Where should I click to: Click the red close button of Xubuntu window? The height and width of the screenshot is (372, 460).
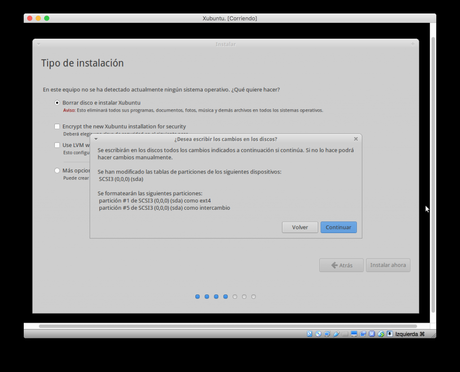(30, 18)
